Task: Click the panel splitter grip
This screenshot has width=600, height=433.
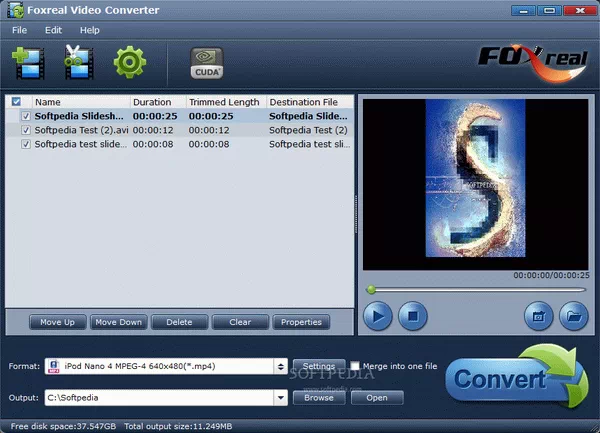Action: [x=356, y=214]
